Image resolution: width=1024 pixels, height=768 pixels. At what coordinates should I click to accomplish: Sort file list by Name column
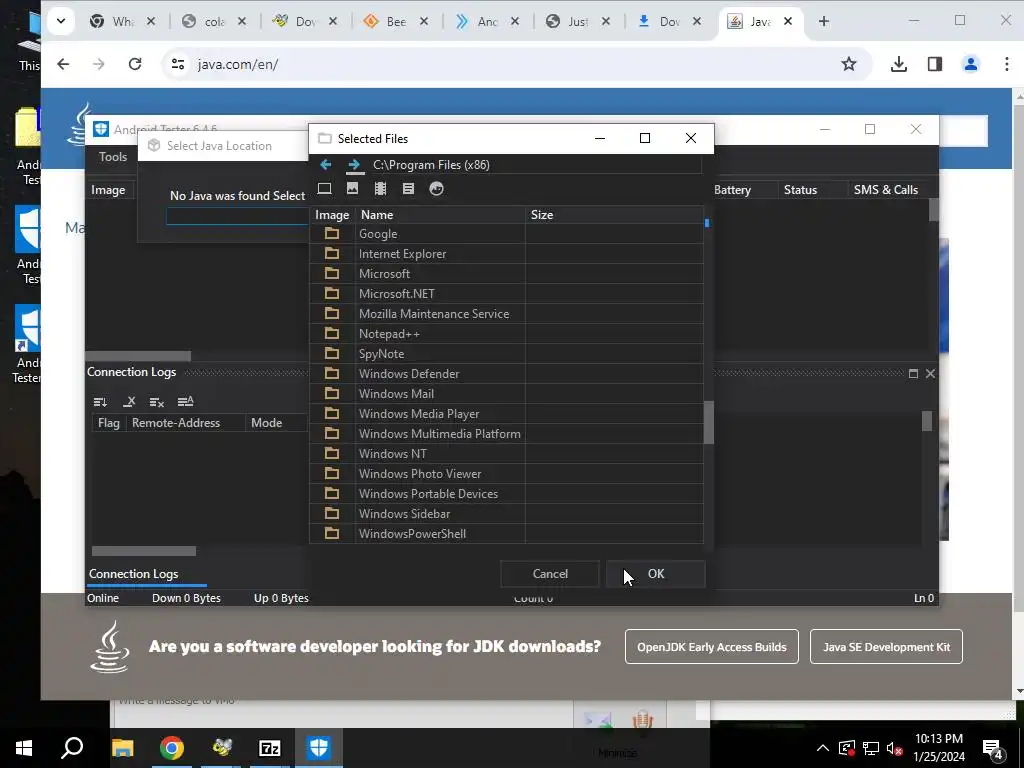point(440,215)
